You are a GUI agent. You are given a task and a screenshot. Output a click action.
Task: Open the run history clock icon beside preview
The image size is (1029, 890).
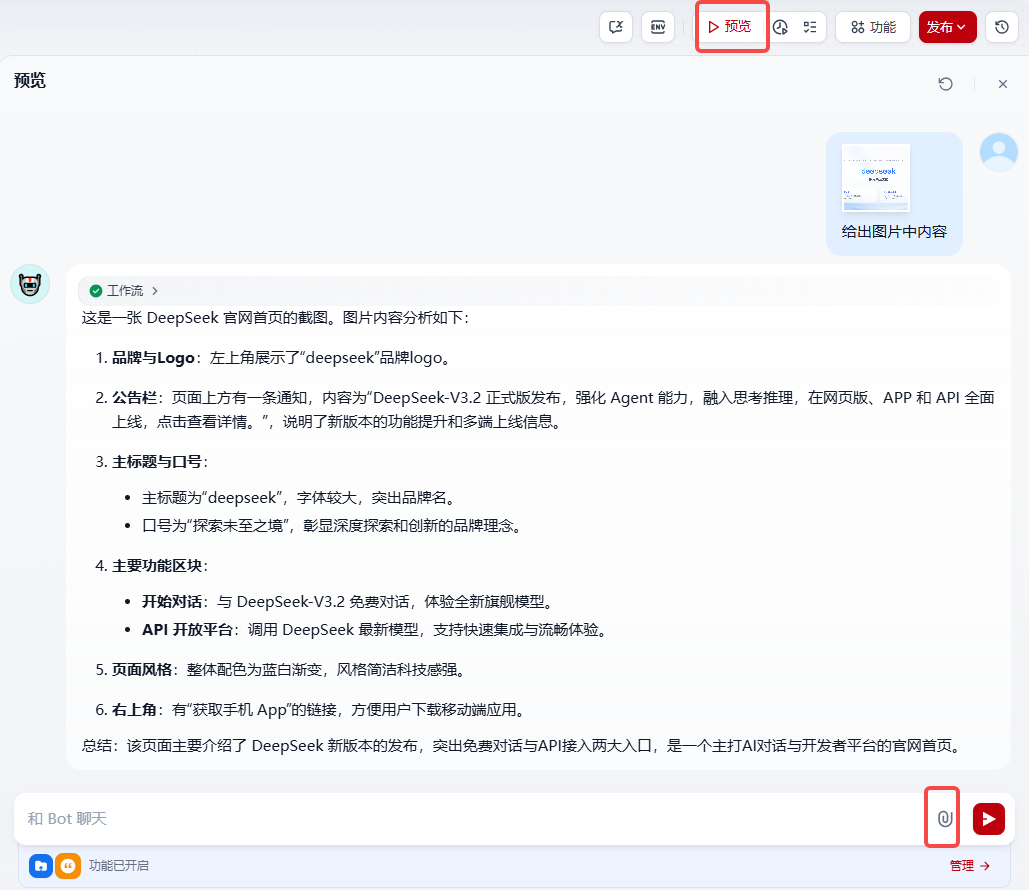(x=780, y=27)
